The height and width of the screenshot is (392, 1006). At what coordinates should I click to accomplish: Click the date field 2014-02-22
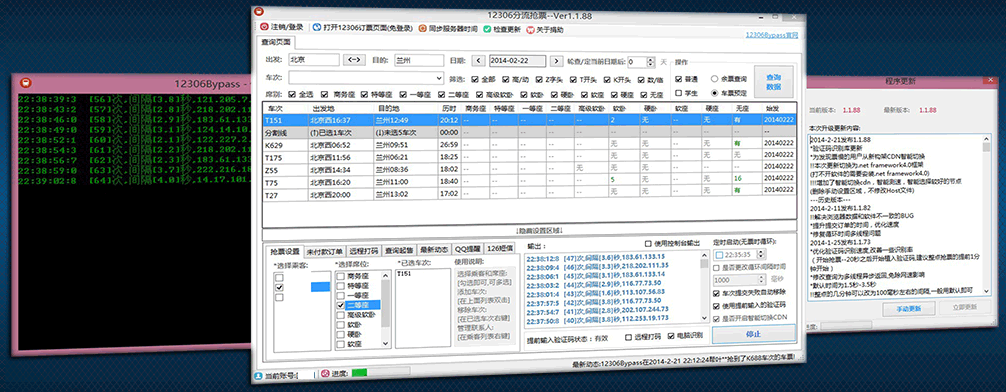click(x=517, y=60)
